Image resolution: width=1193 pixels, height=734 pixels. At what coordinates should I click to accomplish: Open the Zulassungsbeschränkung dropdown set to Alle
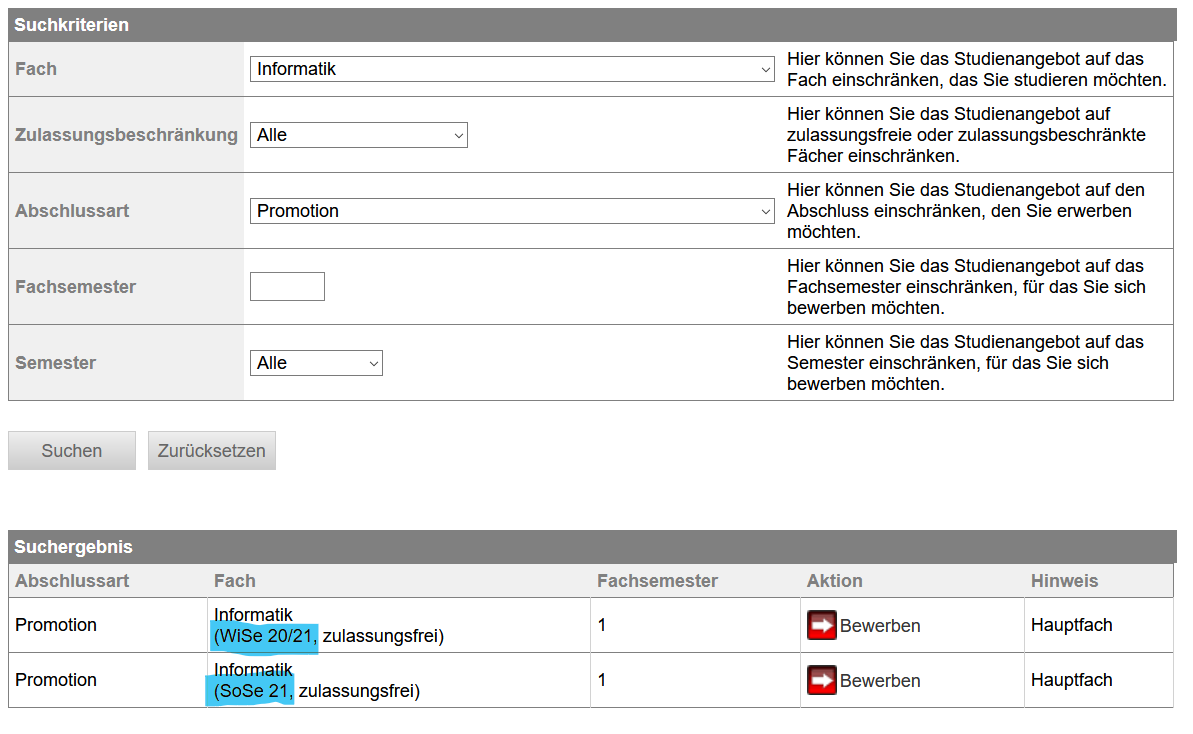(358, 135)
